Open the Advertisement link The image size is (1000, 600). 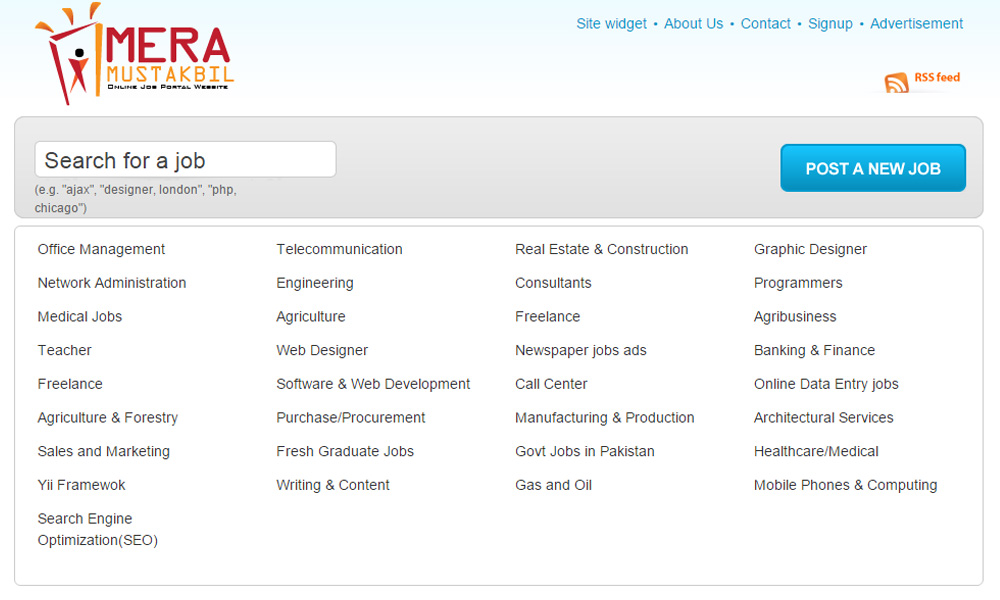pos(916,24)
